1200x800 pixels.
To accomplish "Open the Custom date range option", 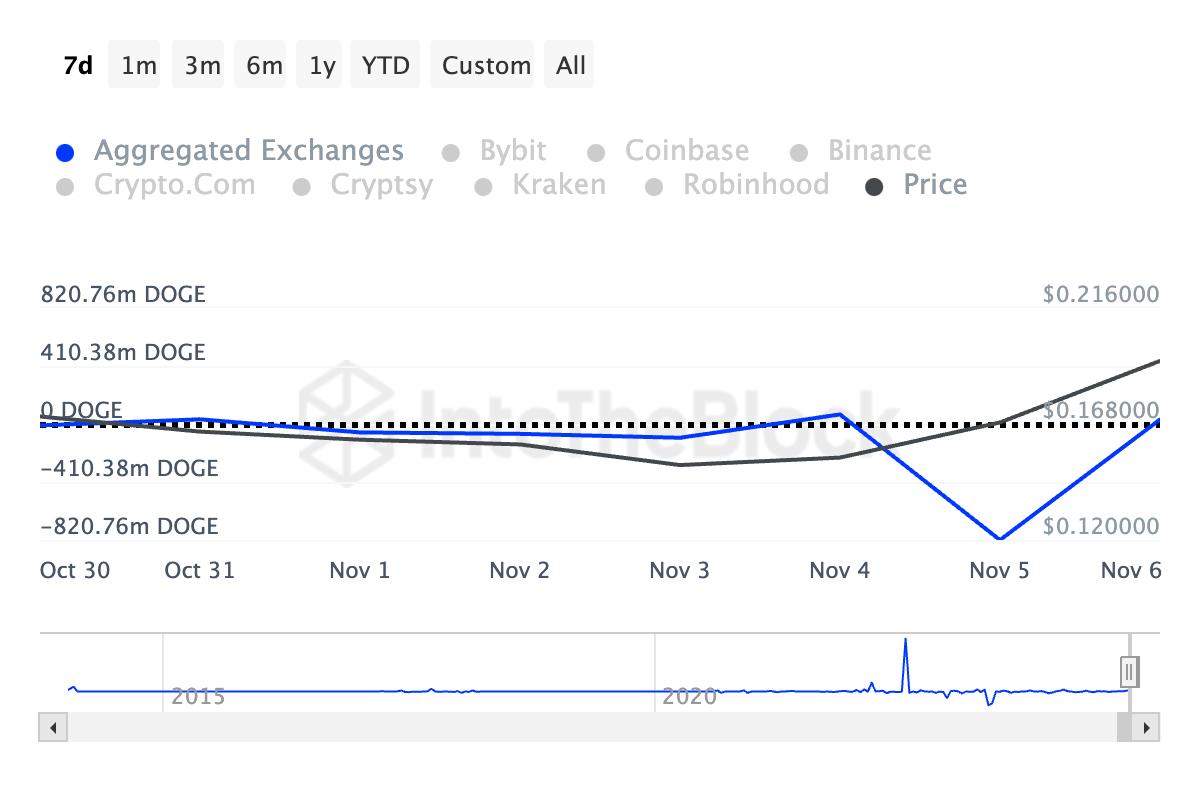I will (486, 66).
